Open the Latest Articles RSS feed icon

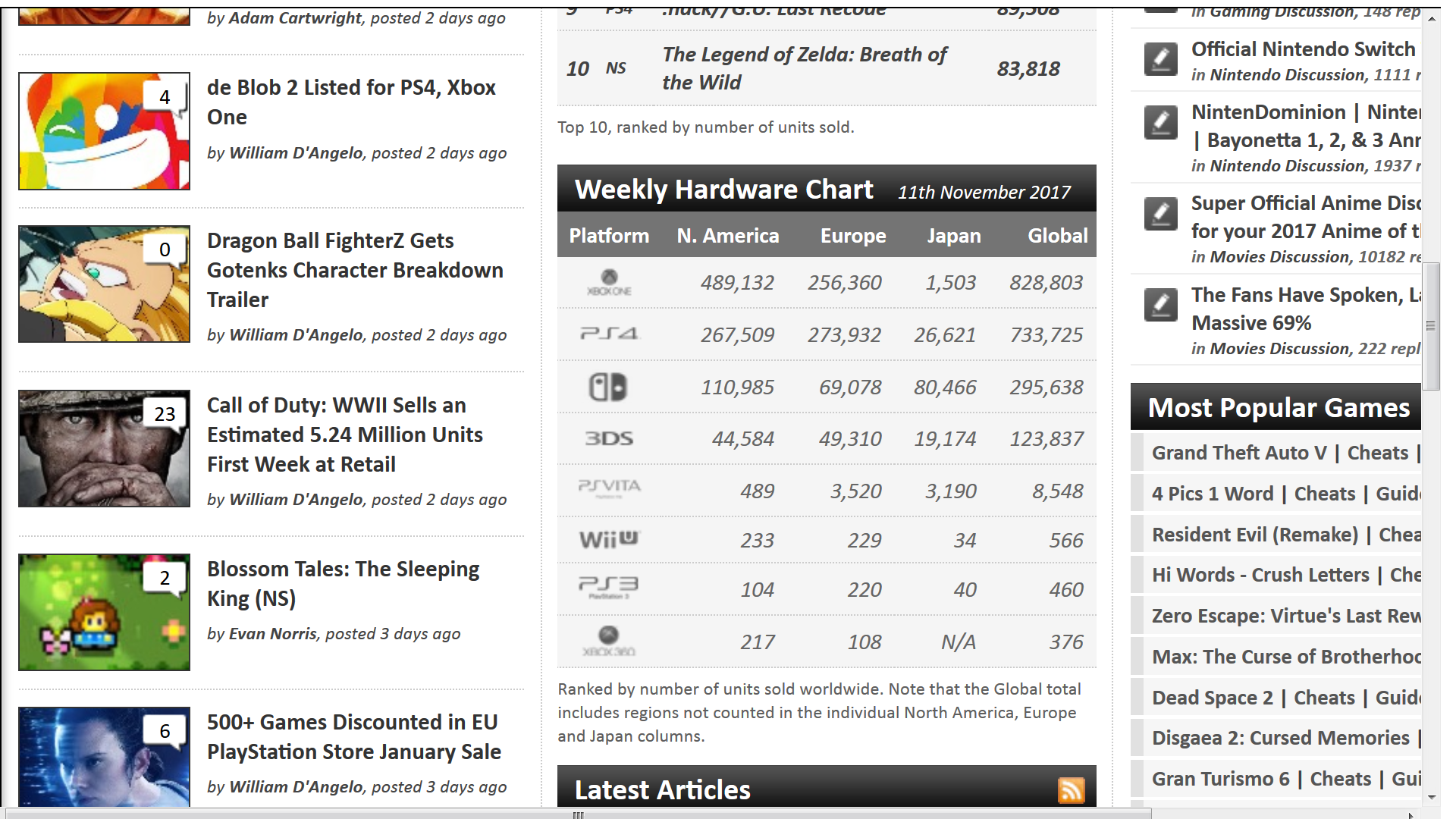point(1071,789)
